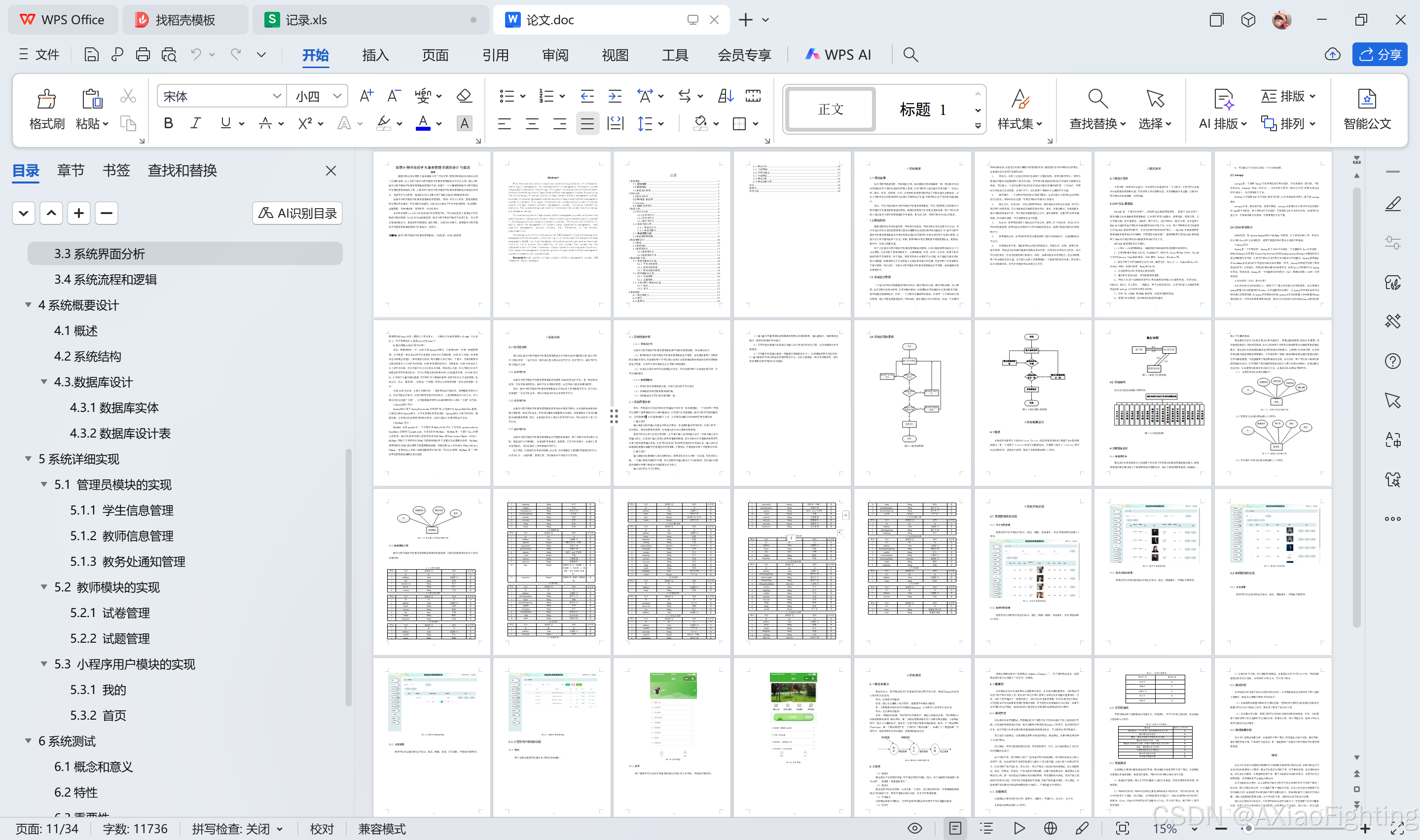Set right paragraph alignment
Viewport: 1420px width, 840px height.
tap(560, 123)
